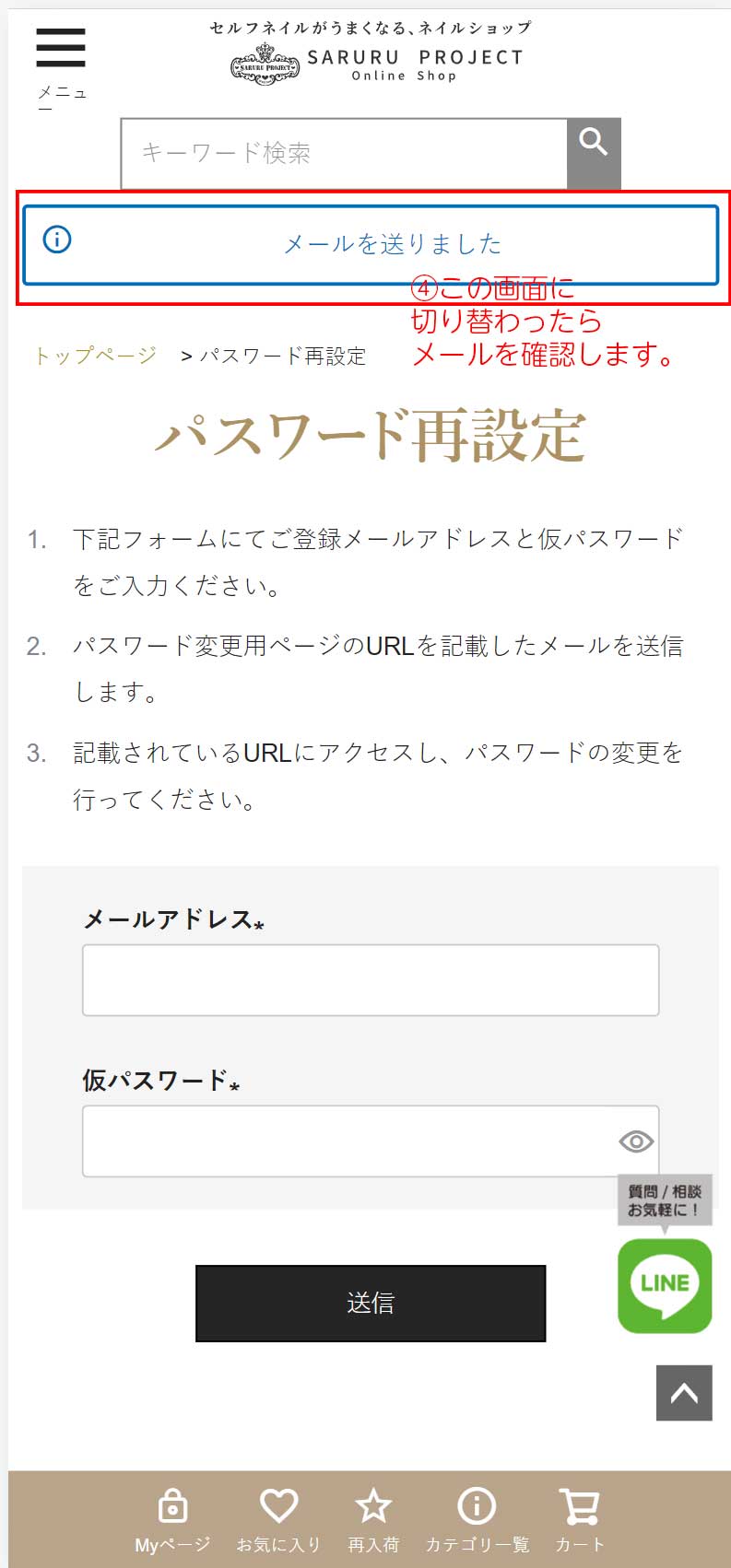Click the info icon in the notification banner
Screen dimensions: 731x1568
(x=56, y=240)
